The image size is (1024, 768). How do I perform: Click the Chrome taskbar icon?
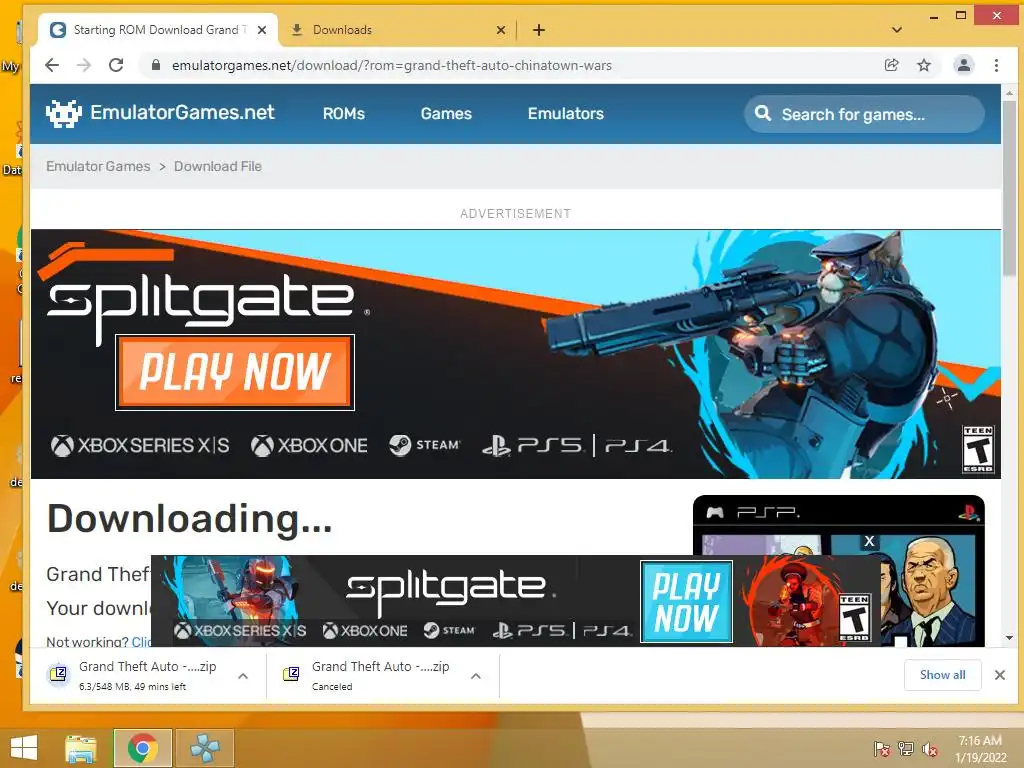coord(143,748)
